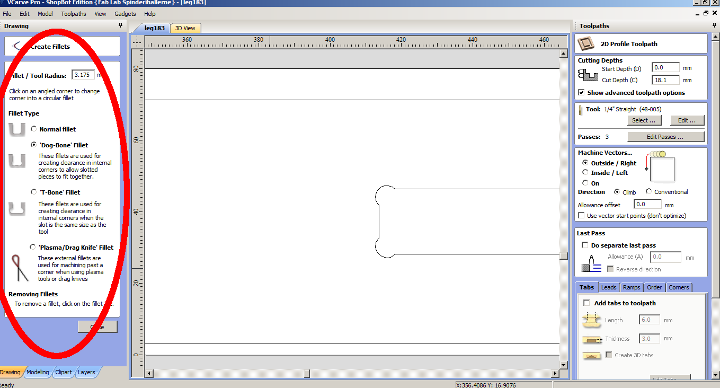Switch to the leg1&1 drawing tab
This screenshot has width=720, height=388.
[154, 28]
